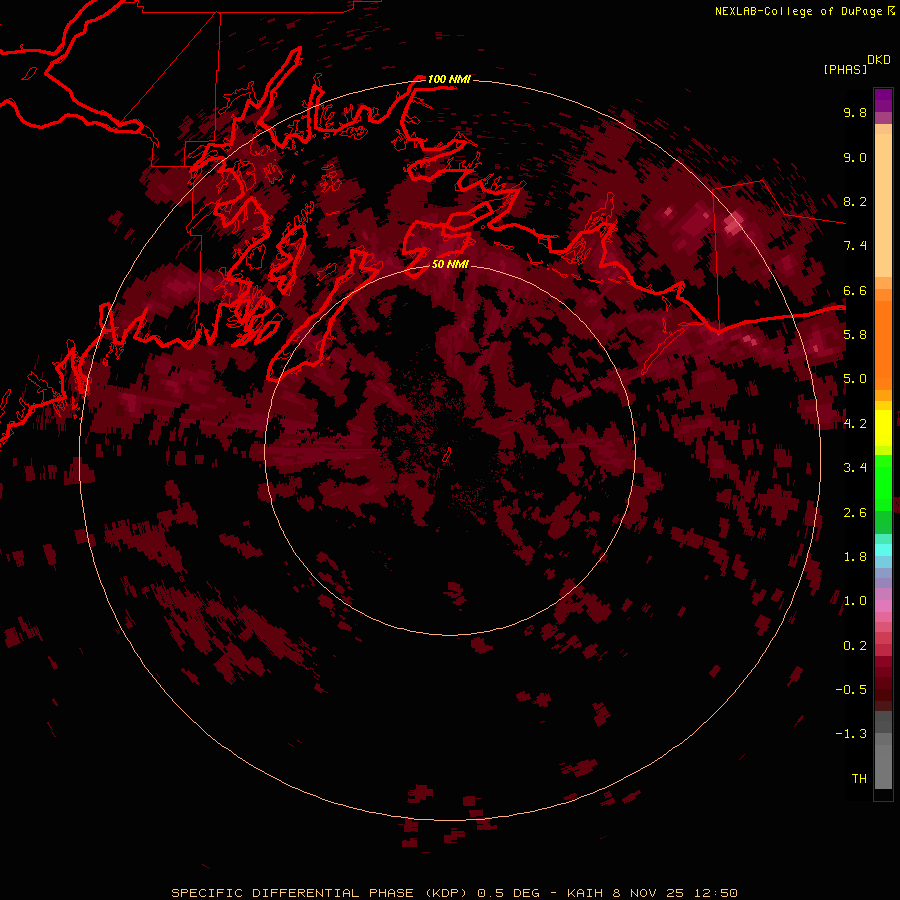Click the 100 NMI range ring label
The height and width of the screenshot is (900, 900).
pyautogui.click(x=449, y=79)
